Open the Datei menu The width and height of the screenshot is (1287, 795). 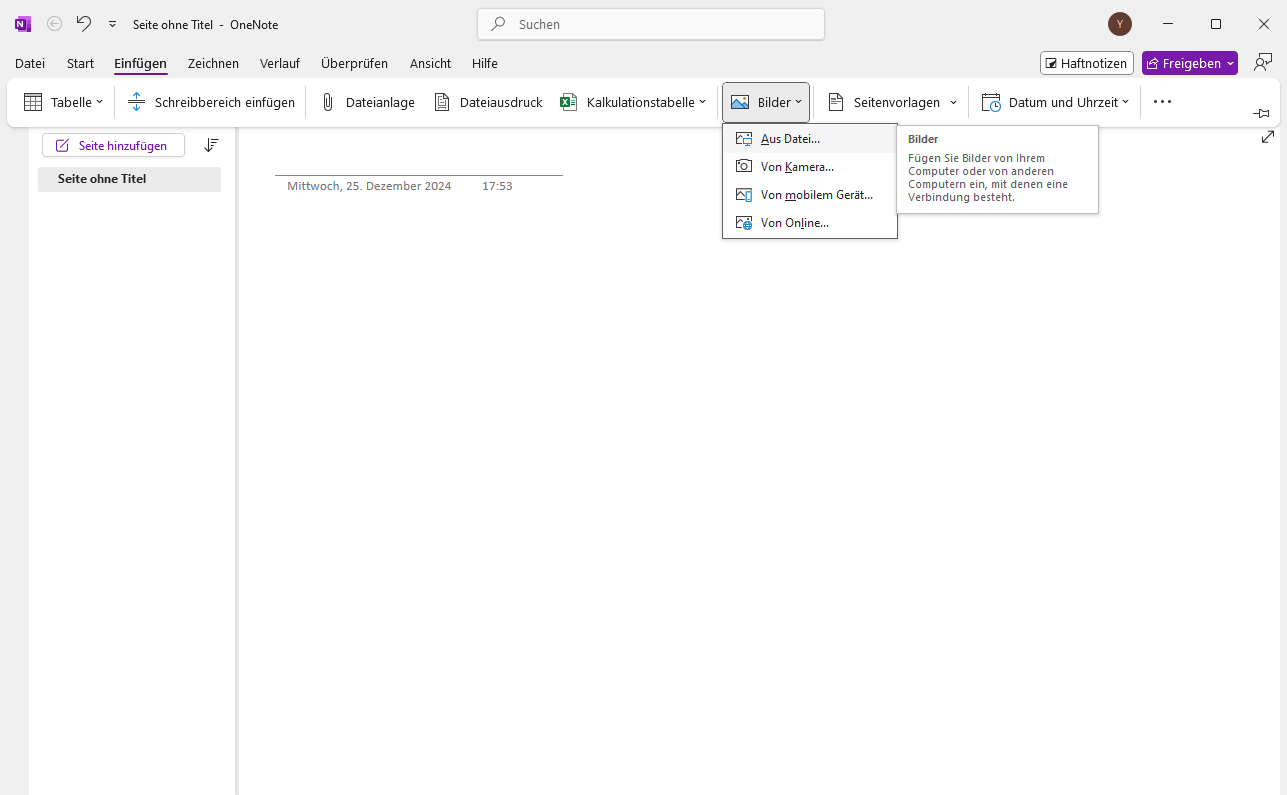coord(30,63)
